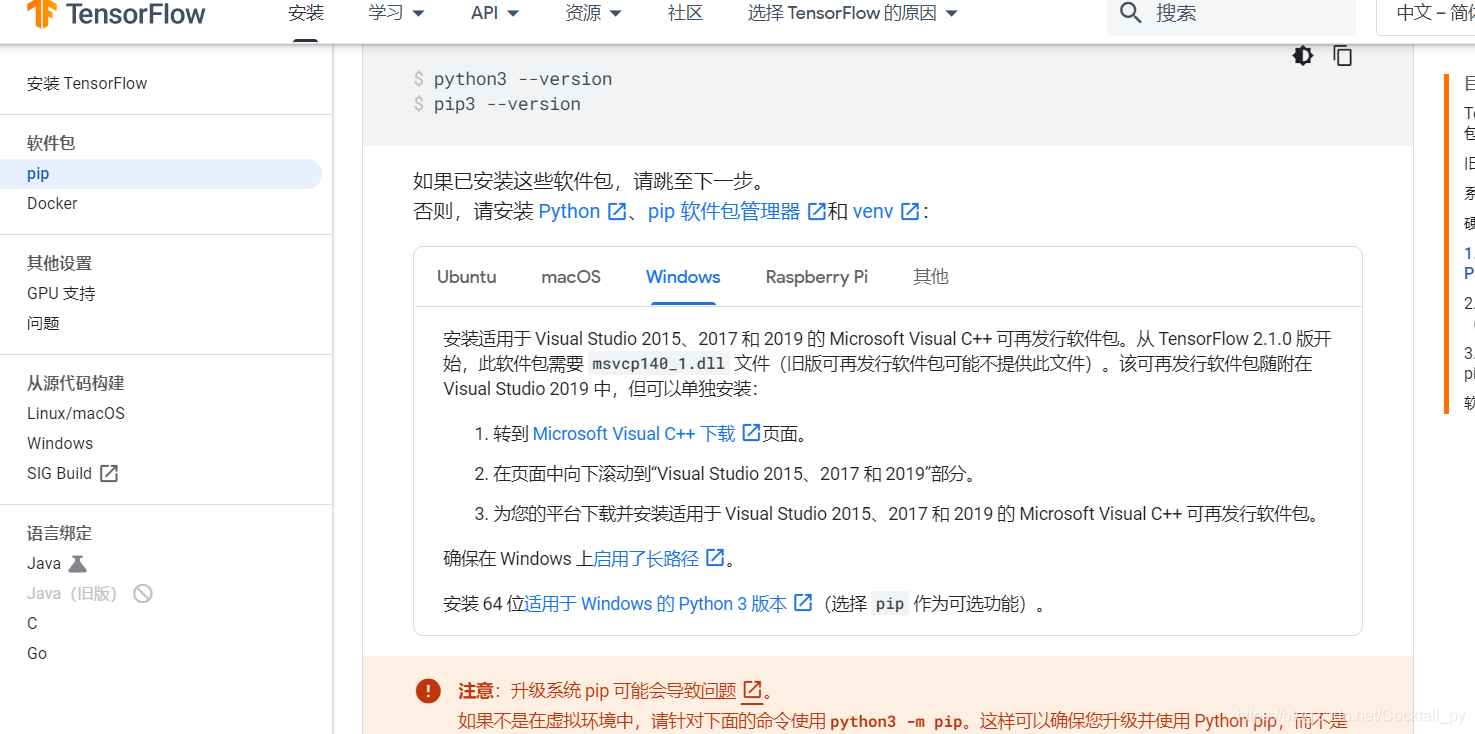The image size is (1475, 734).
Task: Click the search magnifier icon
Action: pyautogui.click(x=1131, y=13)
